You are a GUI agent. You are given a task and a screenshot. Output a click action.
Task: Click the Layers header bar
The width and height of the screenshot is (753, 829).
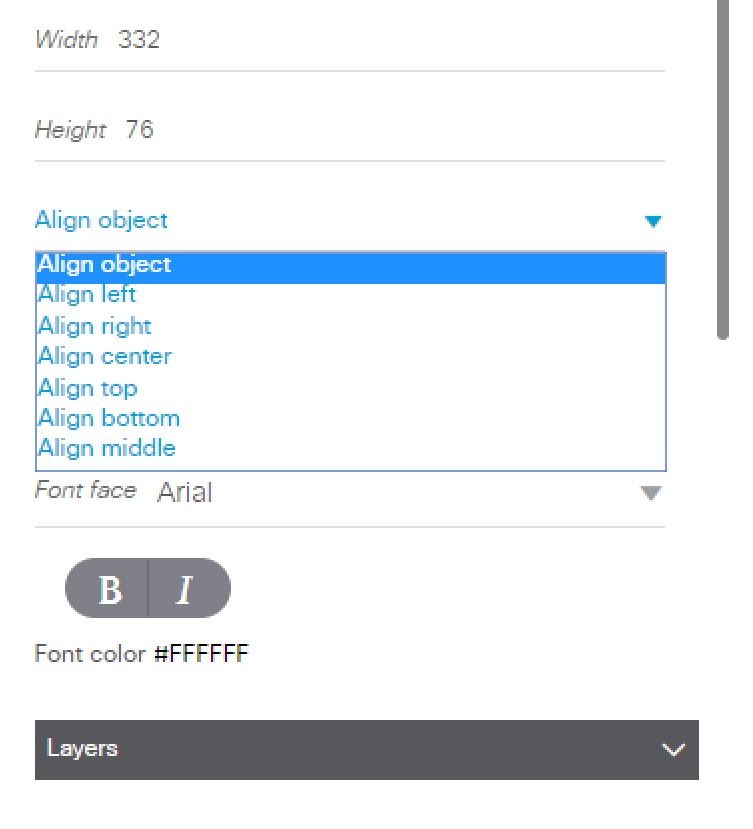[300, 747]
